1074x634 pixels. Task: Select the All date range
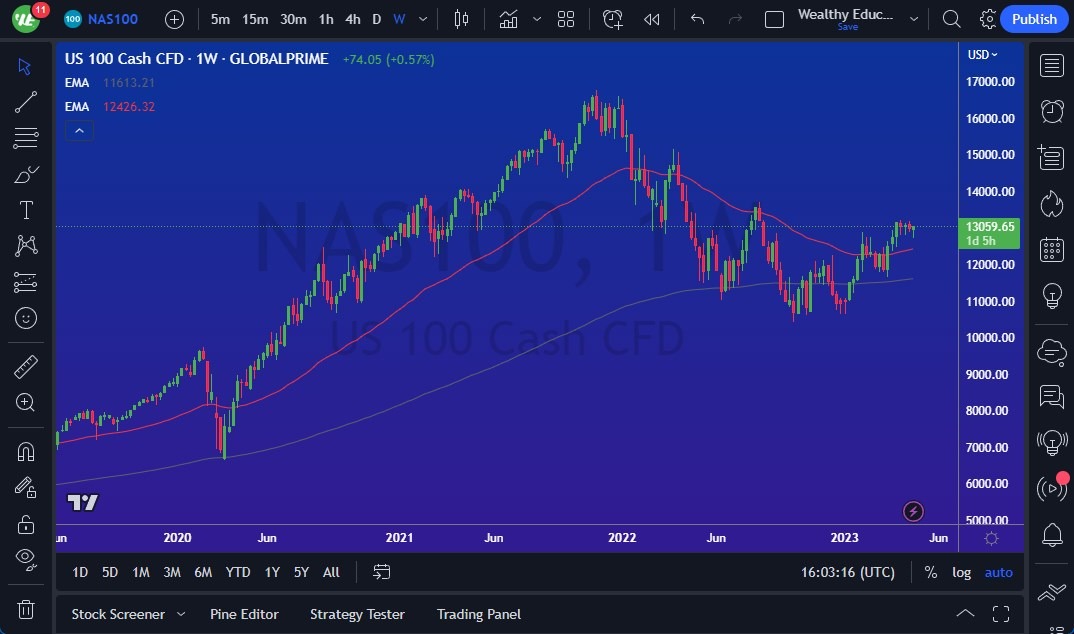coord(331,572)
